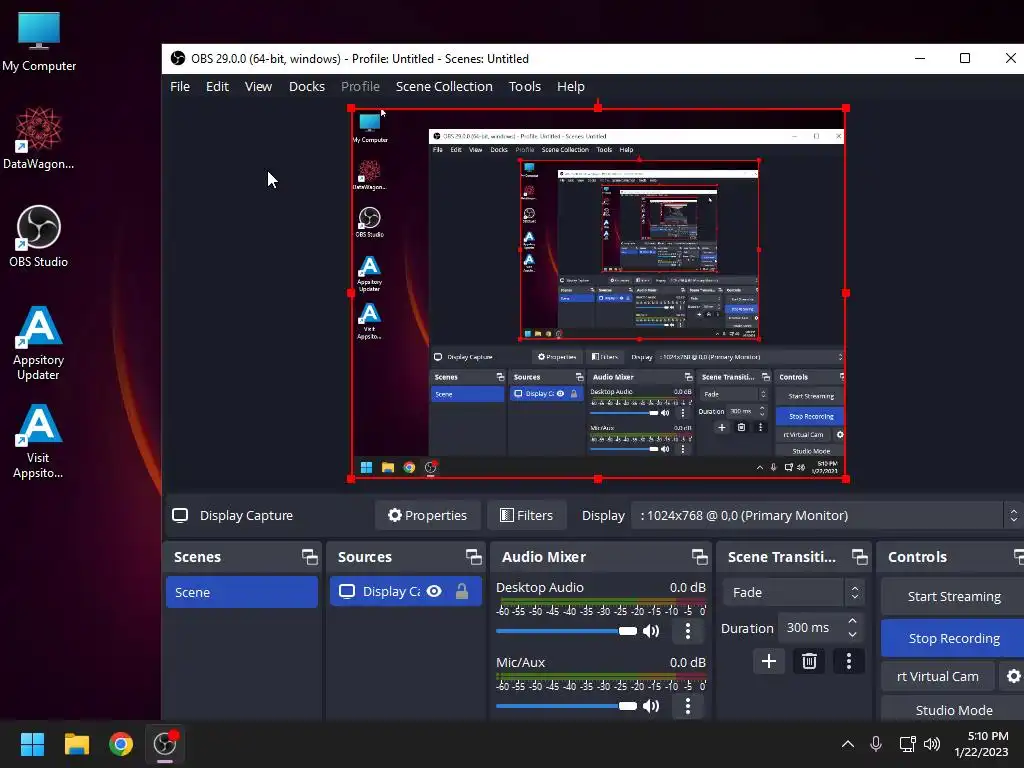Open the View menu
This screenshot has width=1024, height=768.
pyautogui.click(x=259, y=86)
